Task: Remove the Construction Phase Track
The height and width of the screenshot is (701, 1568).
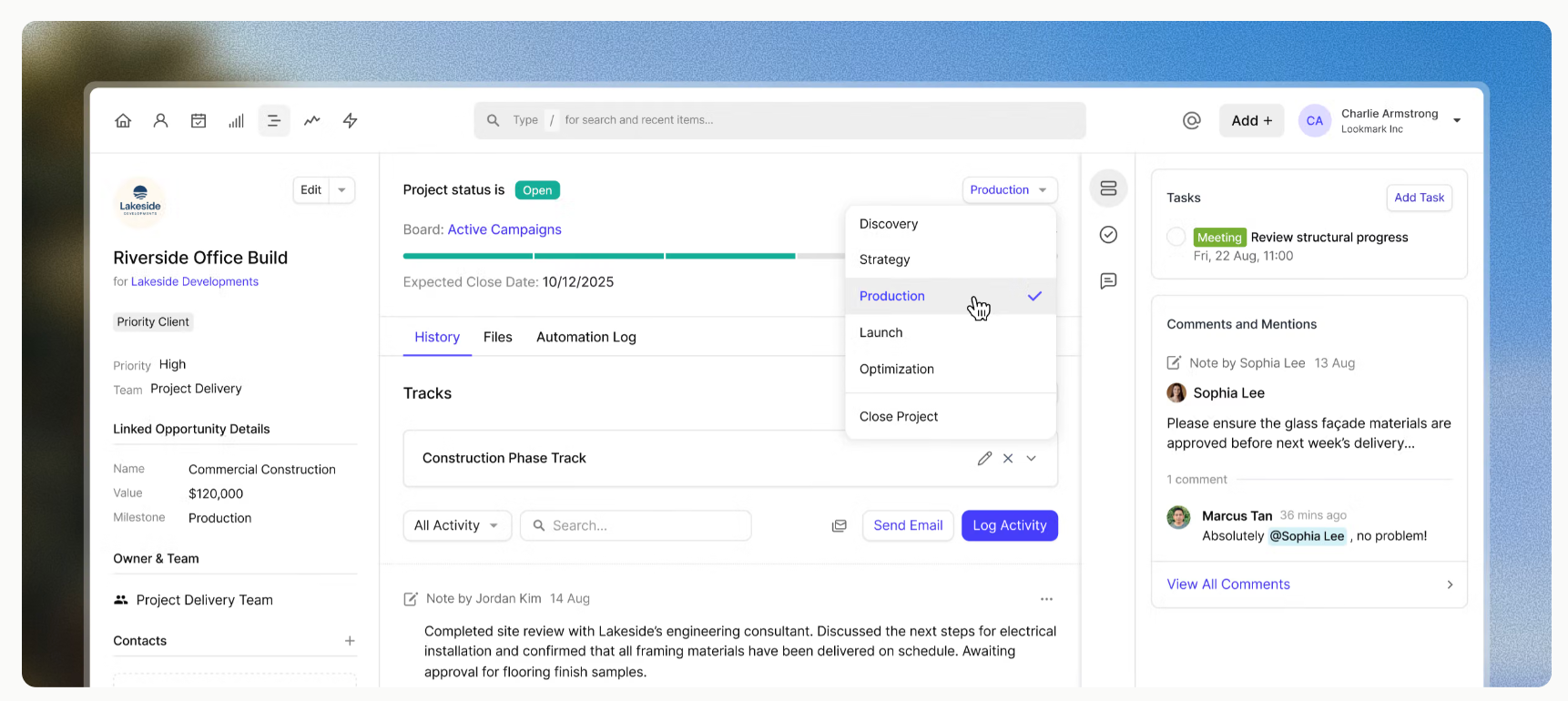Action: click(x=1008, y=458)
